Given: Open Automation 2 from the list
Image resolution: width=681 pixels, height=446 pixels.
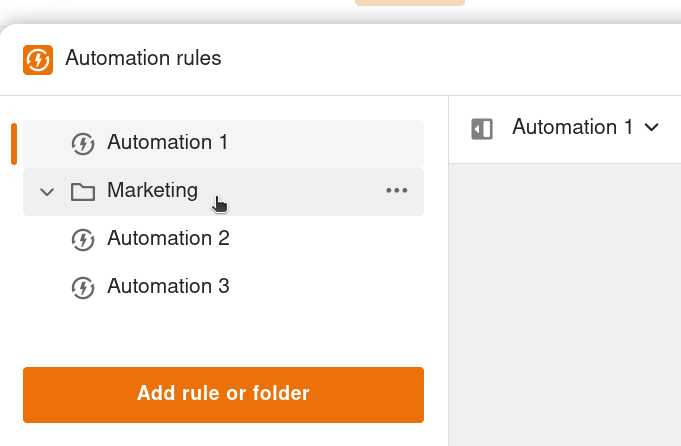Looking at the screenshot, I should click(x=168, y=239).
